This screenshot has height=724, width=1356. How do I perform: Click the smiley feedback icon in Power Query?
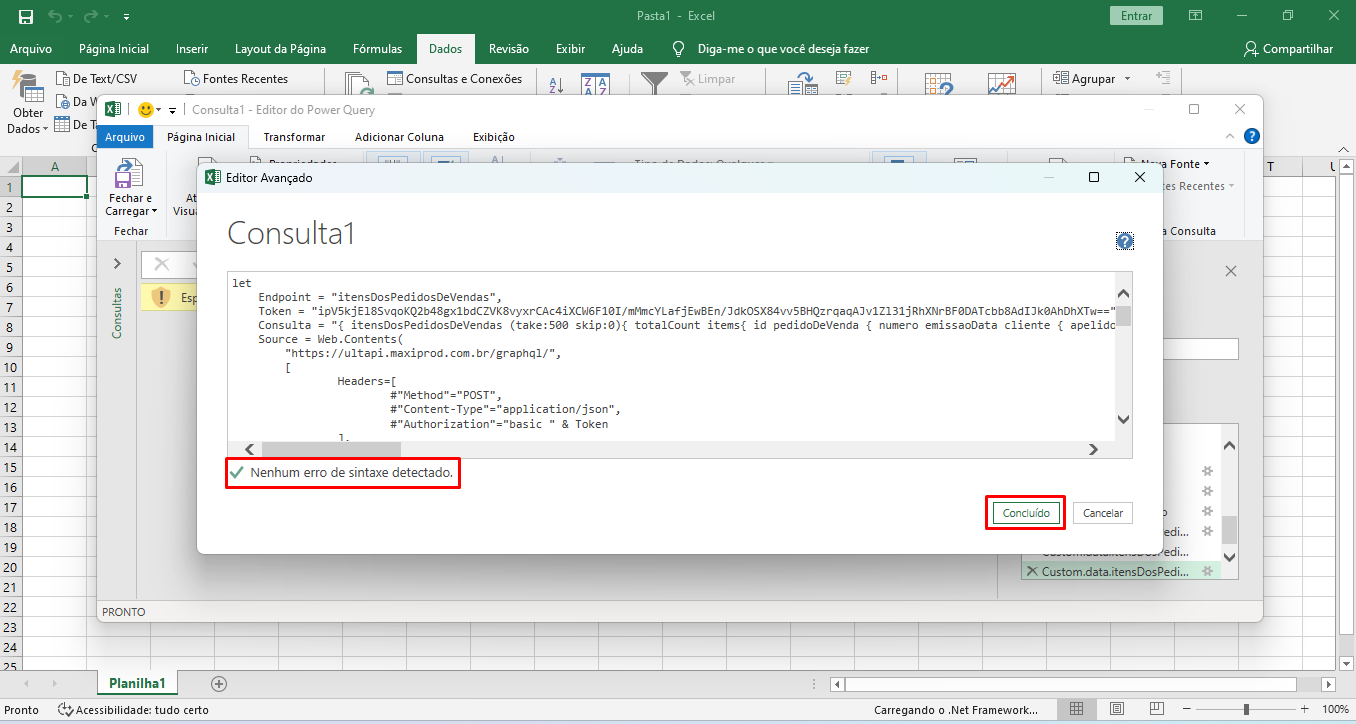pyautogui.click(x=146, y=110)
